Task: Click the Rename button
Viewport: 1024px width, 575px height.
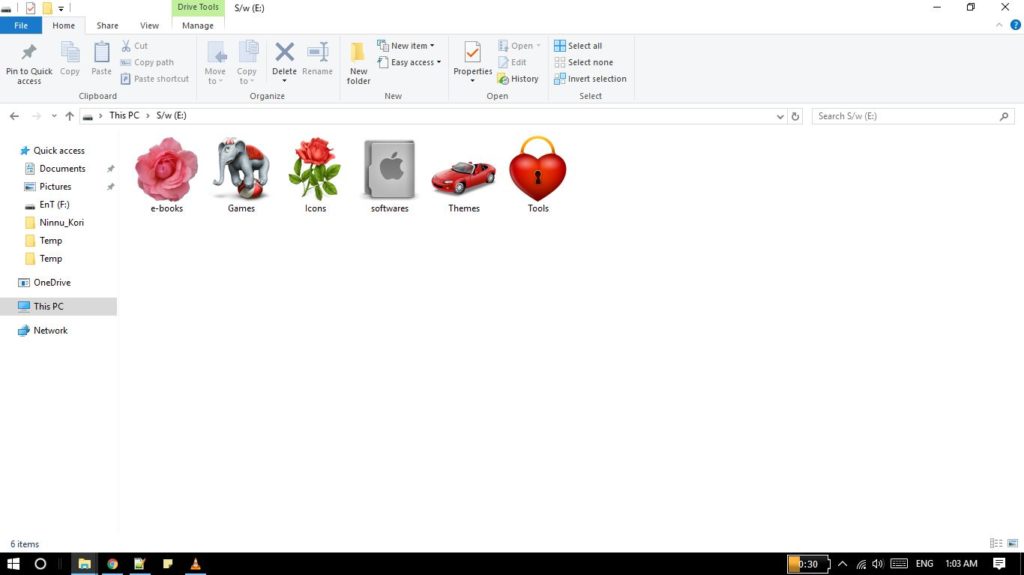Action: tap(317, 59)
